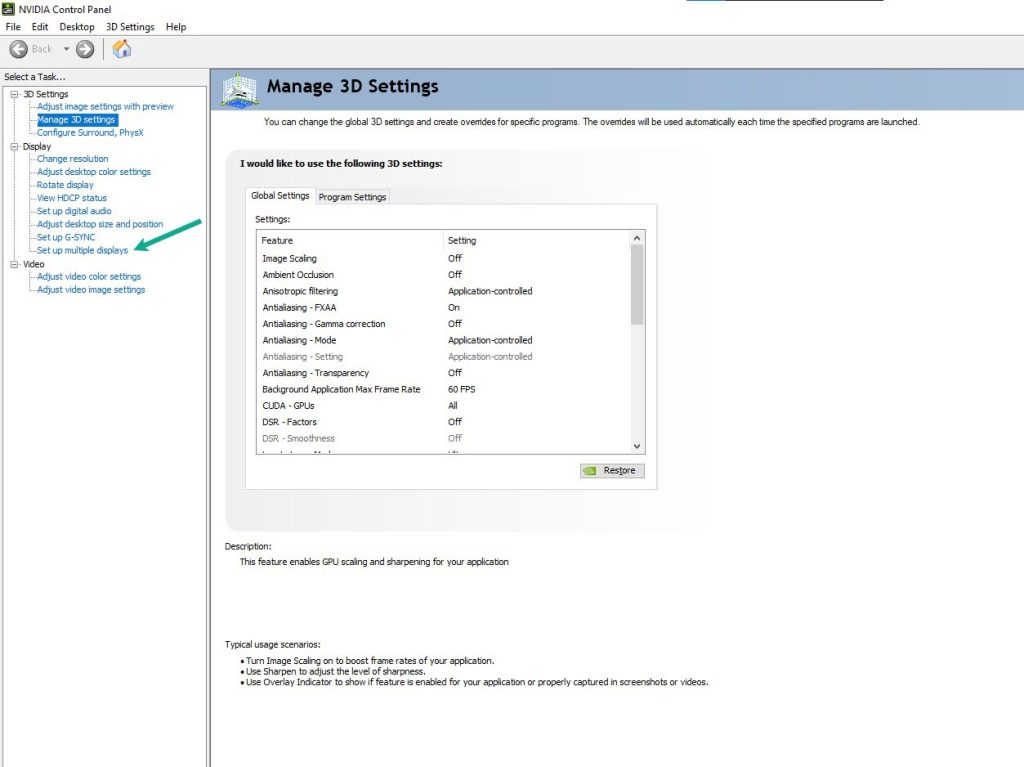
Task: Collapse the Video tree node
Action: [x=14, y=264]
